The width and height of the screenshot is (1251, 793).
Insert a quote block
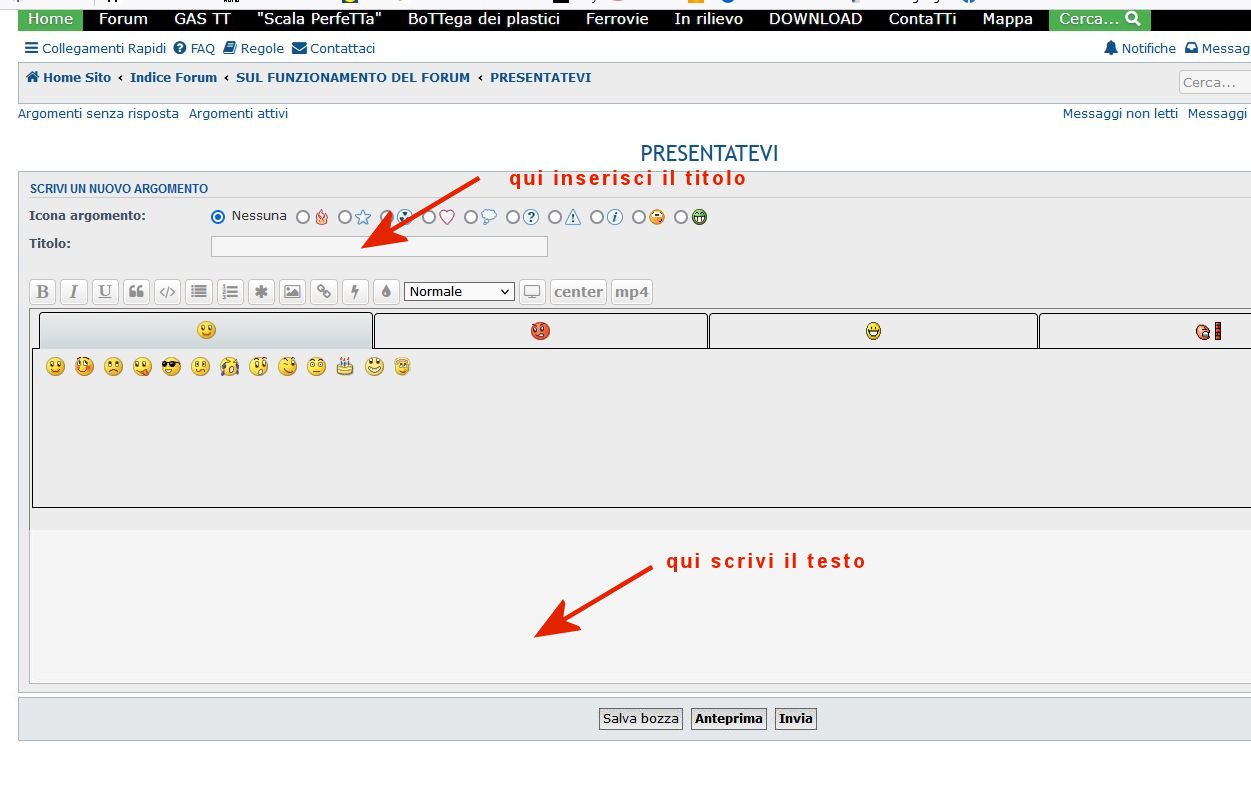pos(136,292)
